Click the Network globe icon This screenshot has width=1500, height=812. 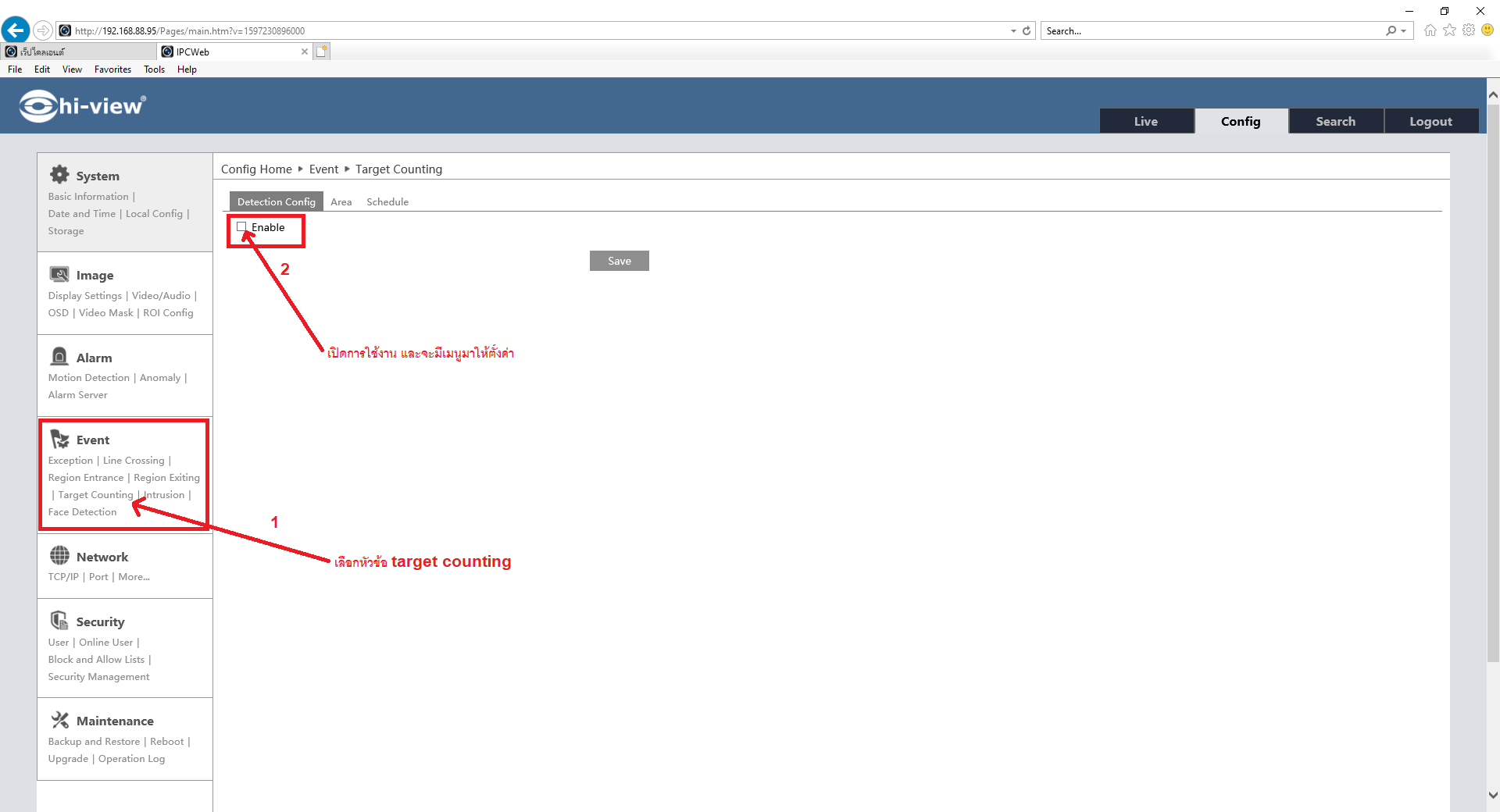pyautogui.click(x=59, y=556)
